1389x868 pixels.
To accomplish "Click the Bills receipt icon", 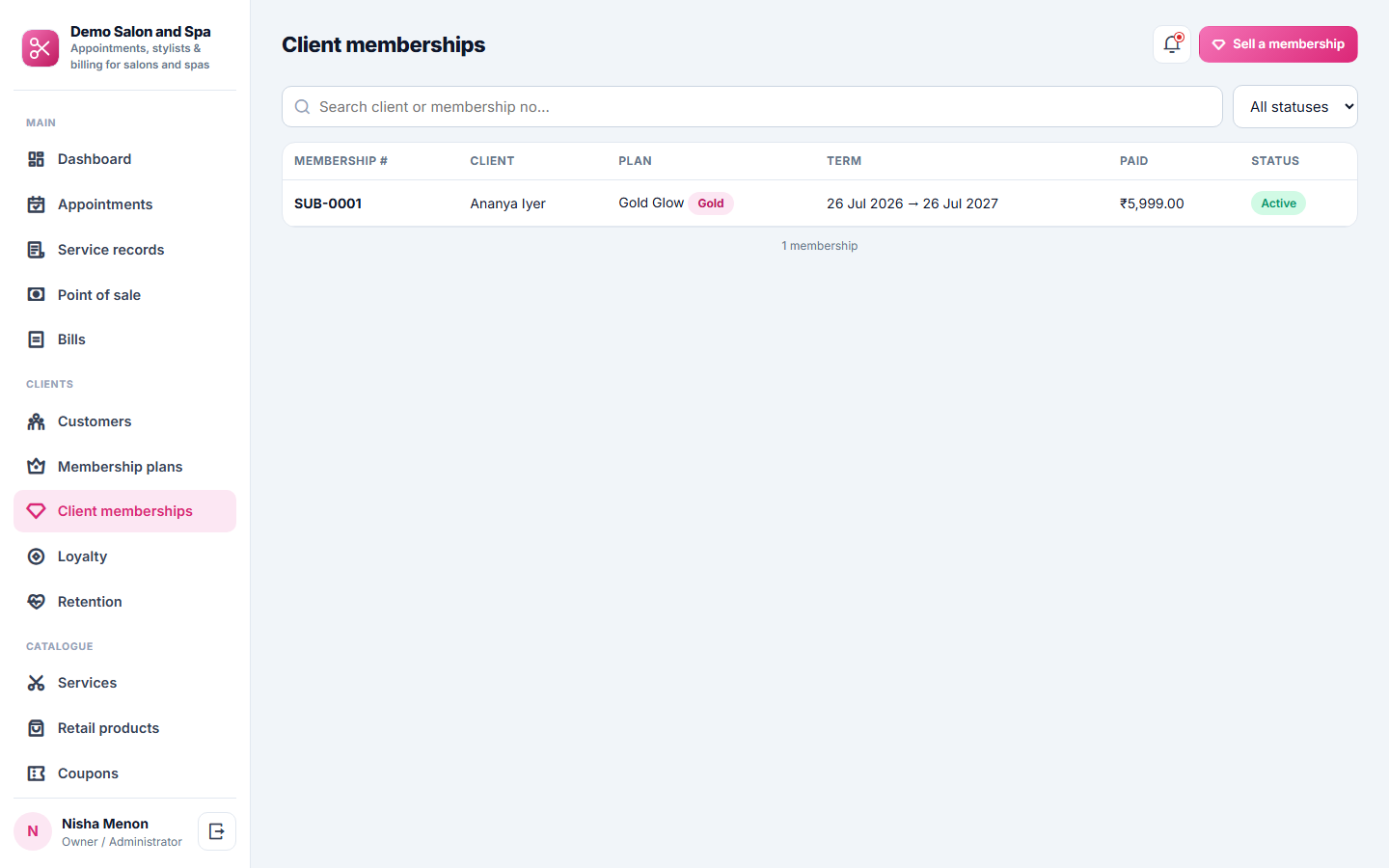I will coord(37,339).
